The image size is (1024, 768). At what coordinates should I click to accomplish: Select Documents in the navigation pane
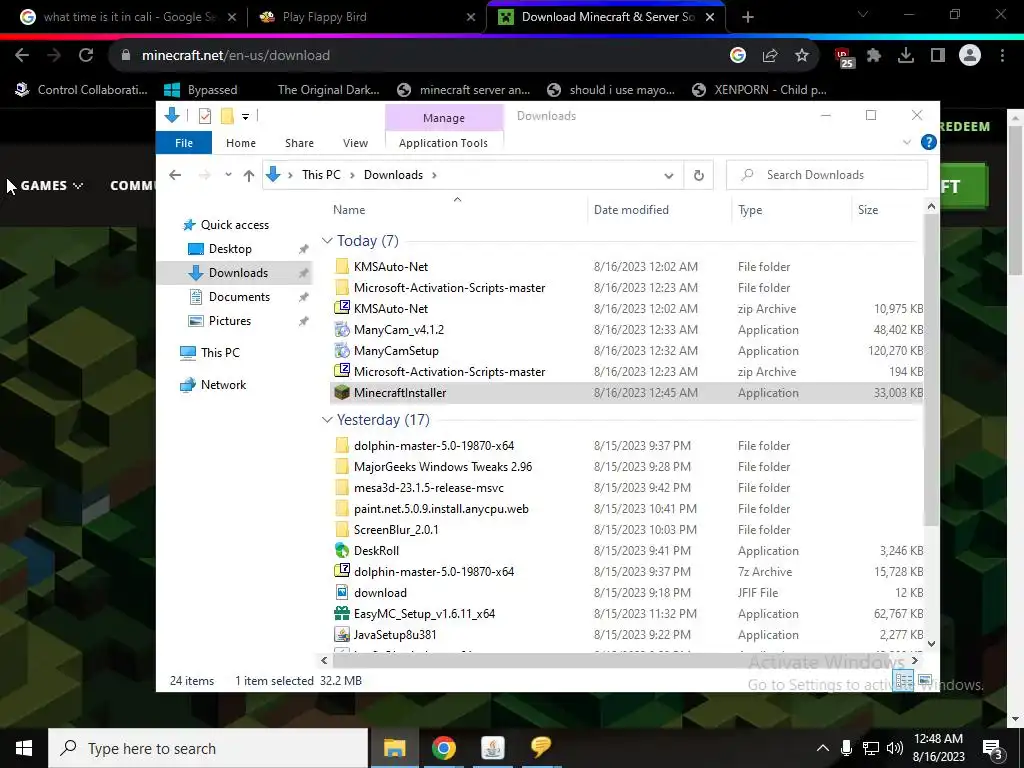pyautogui.click(x=239, y=297)
